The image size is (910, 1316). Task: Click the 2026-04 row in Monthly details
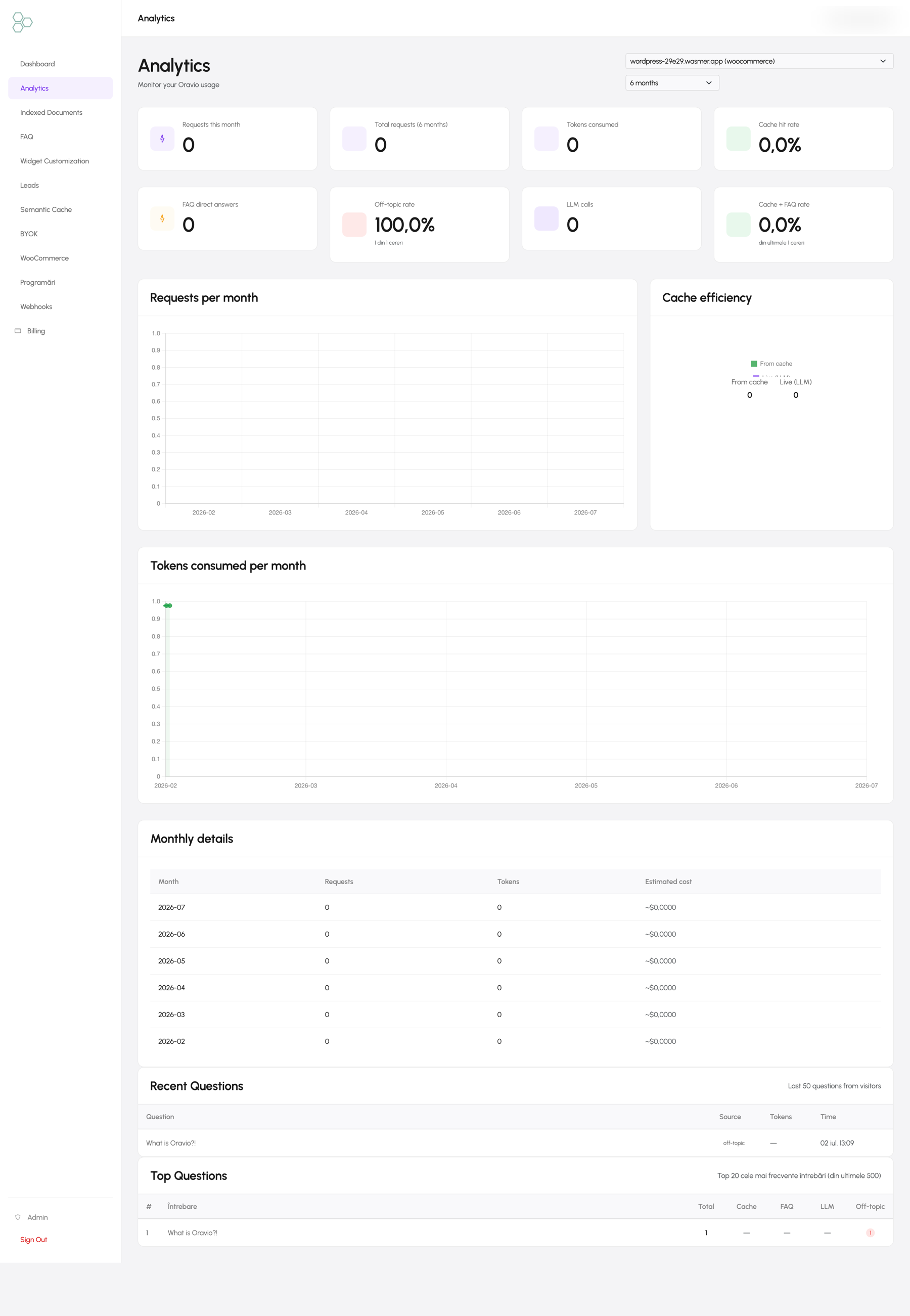coord(516,987)
